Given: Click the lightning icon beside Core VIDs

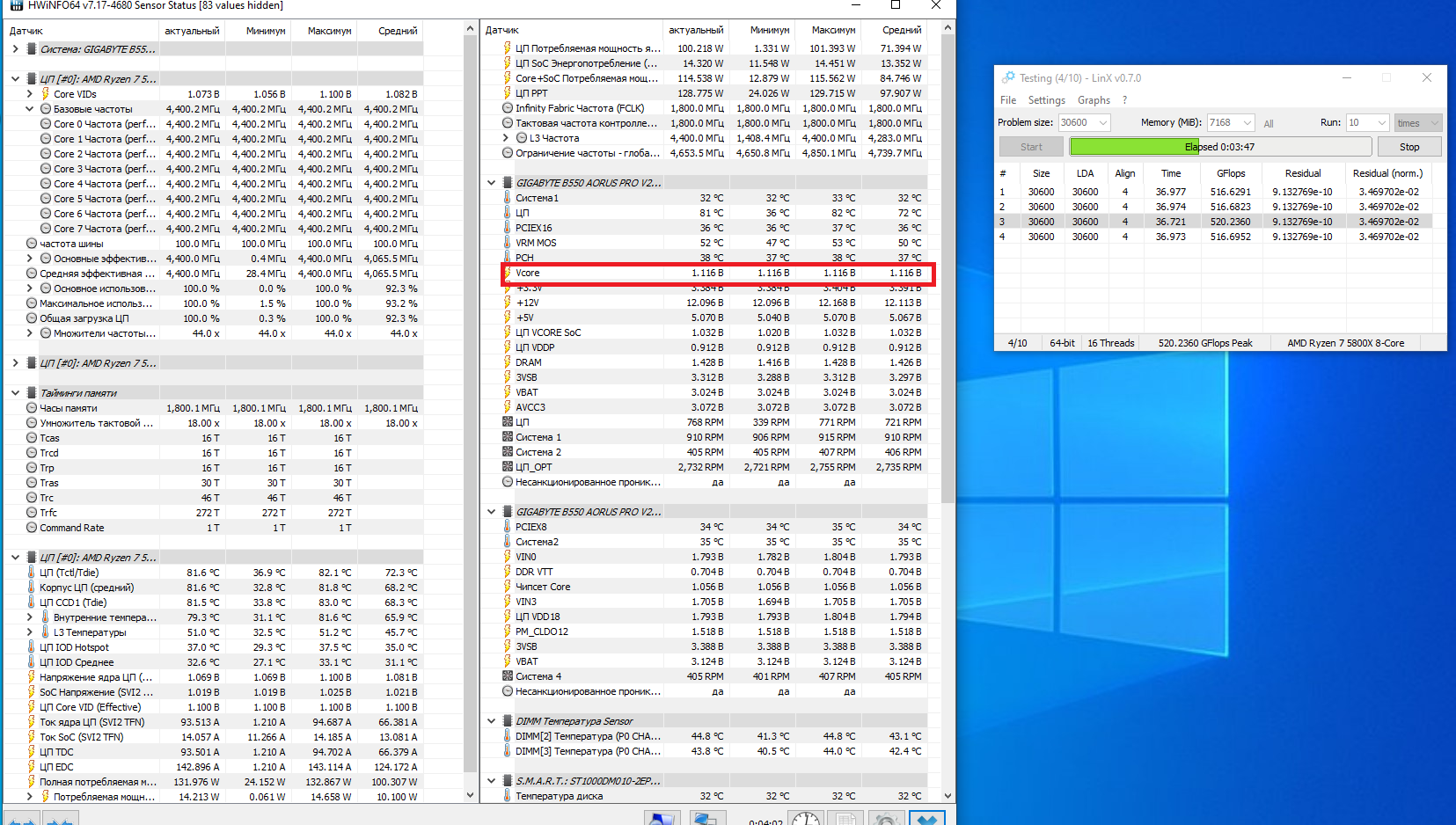Looking at the screenshot, I should point(46,94).
